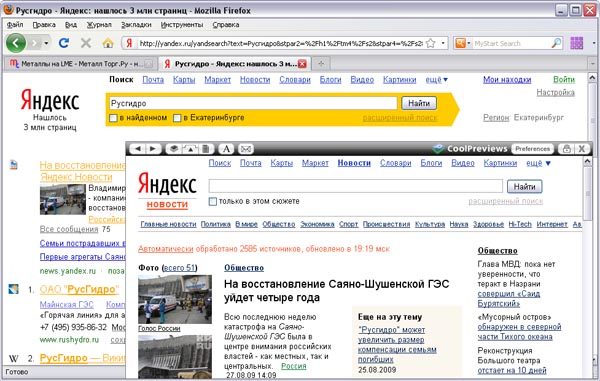The height and width of the screenshot is (381, 600).
Task: Open the search engine selector dropdown
Action: pos(461,43)
